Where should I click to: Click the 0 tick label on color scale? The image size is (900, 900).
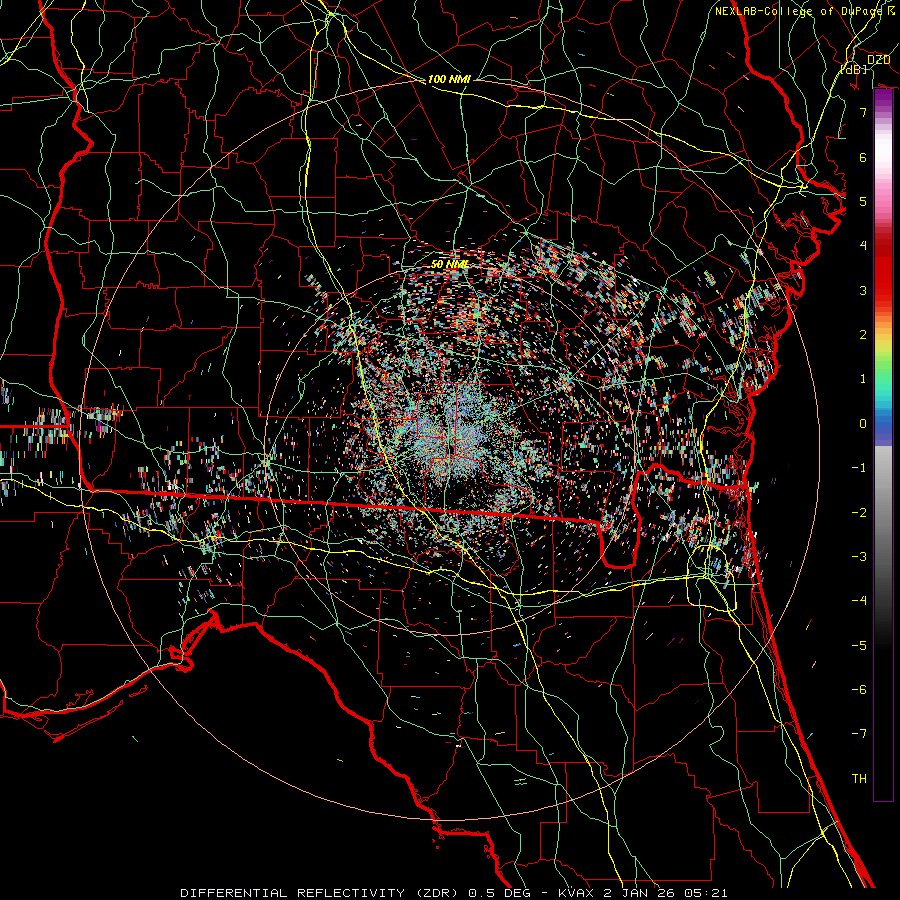(x=863, y=424)
